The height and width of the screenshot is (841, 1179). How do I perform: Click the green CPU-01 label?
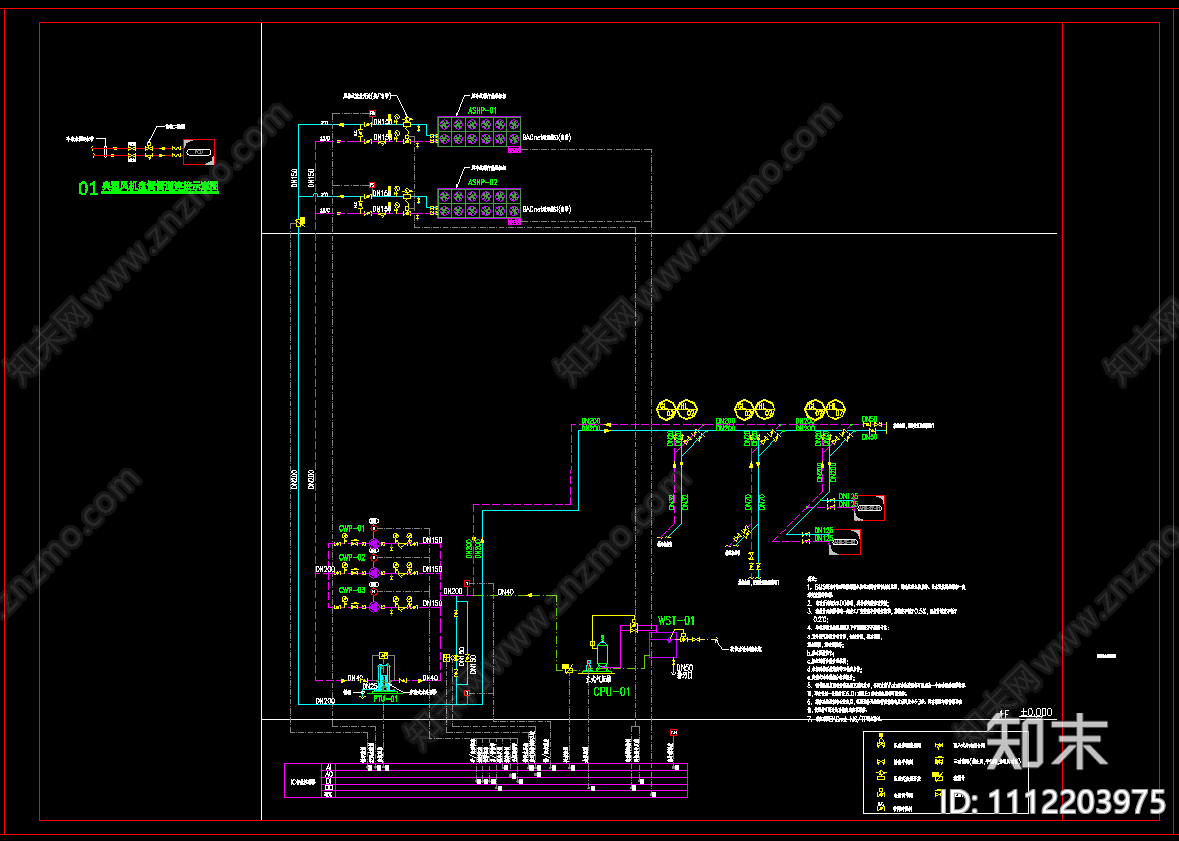[611, 692]
